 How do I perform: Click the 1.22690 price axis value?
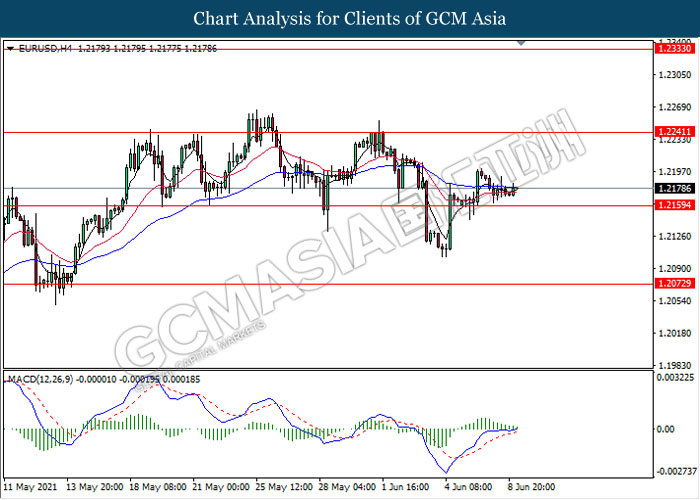[674, 107]
